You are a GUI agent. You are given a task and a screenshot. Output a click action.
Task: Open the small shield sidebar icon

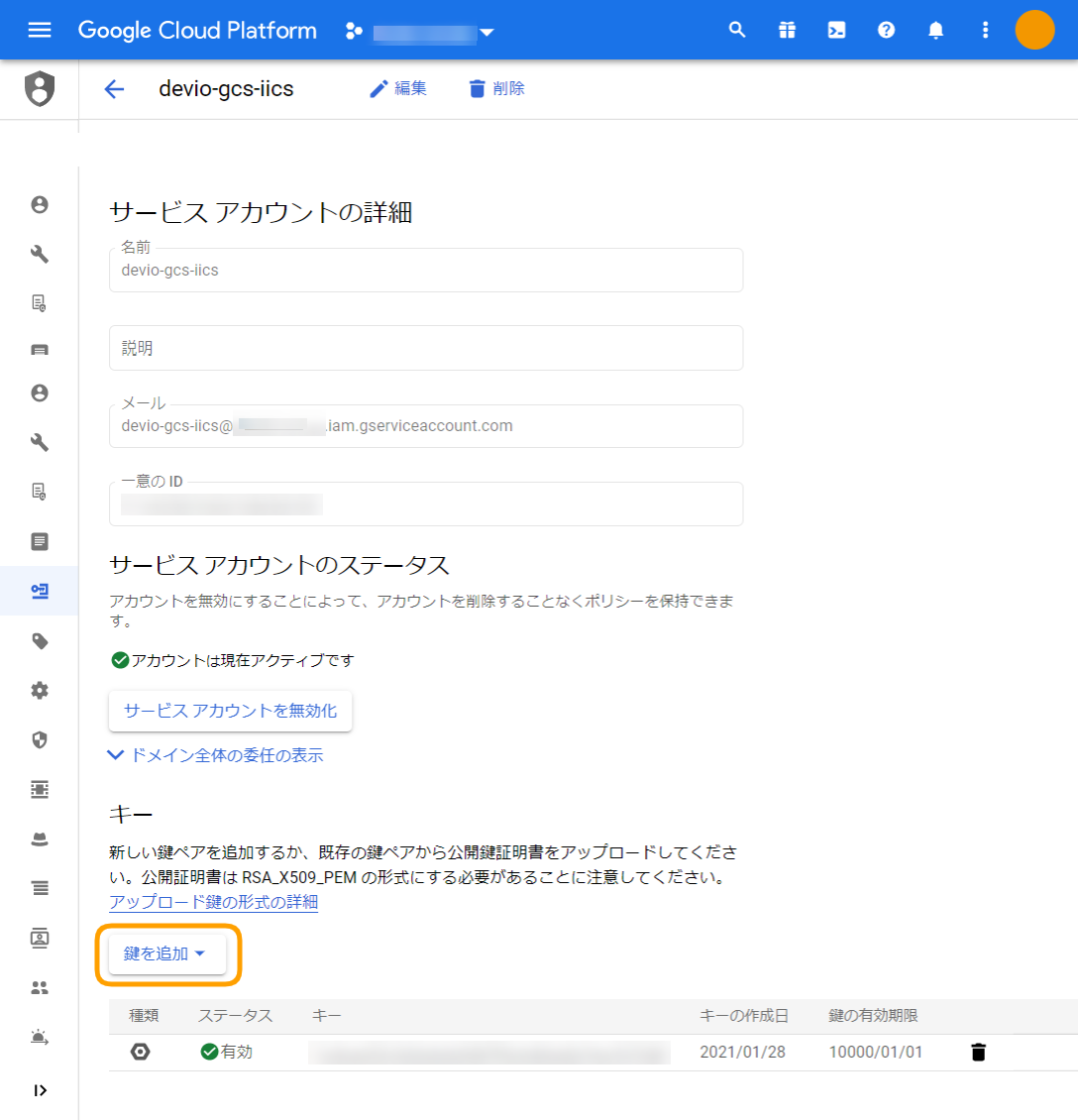(x=40, y=740)
